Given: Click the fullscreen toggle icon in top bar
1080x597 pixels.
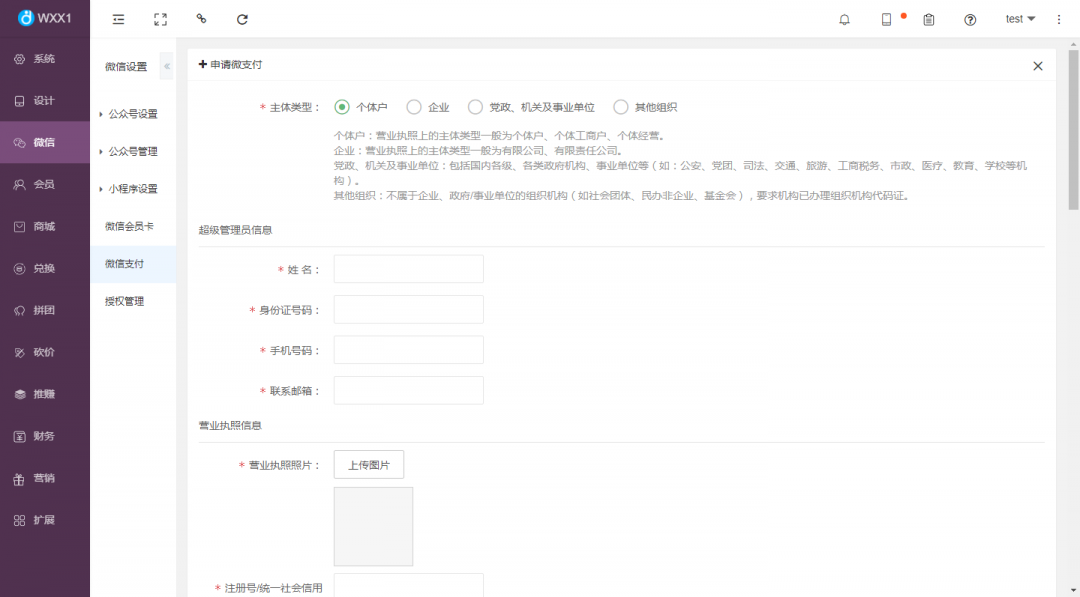Looking at the screenshot, I should [x=160, y=19].
